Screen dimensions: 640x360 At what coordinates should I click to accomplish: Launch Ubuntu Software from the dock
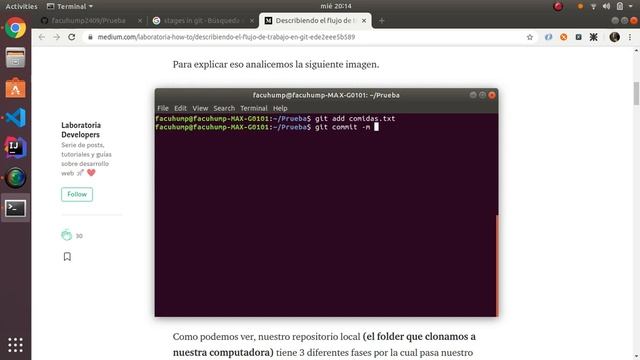16,88
